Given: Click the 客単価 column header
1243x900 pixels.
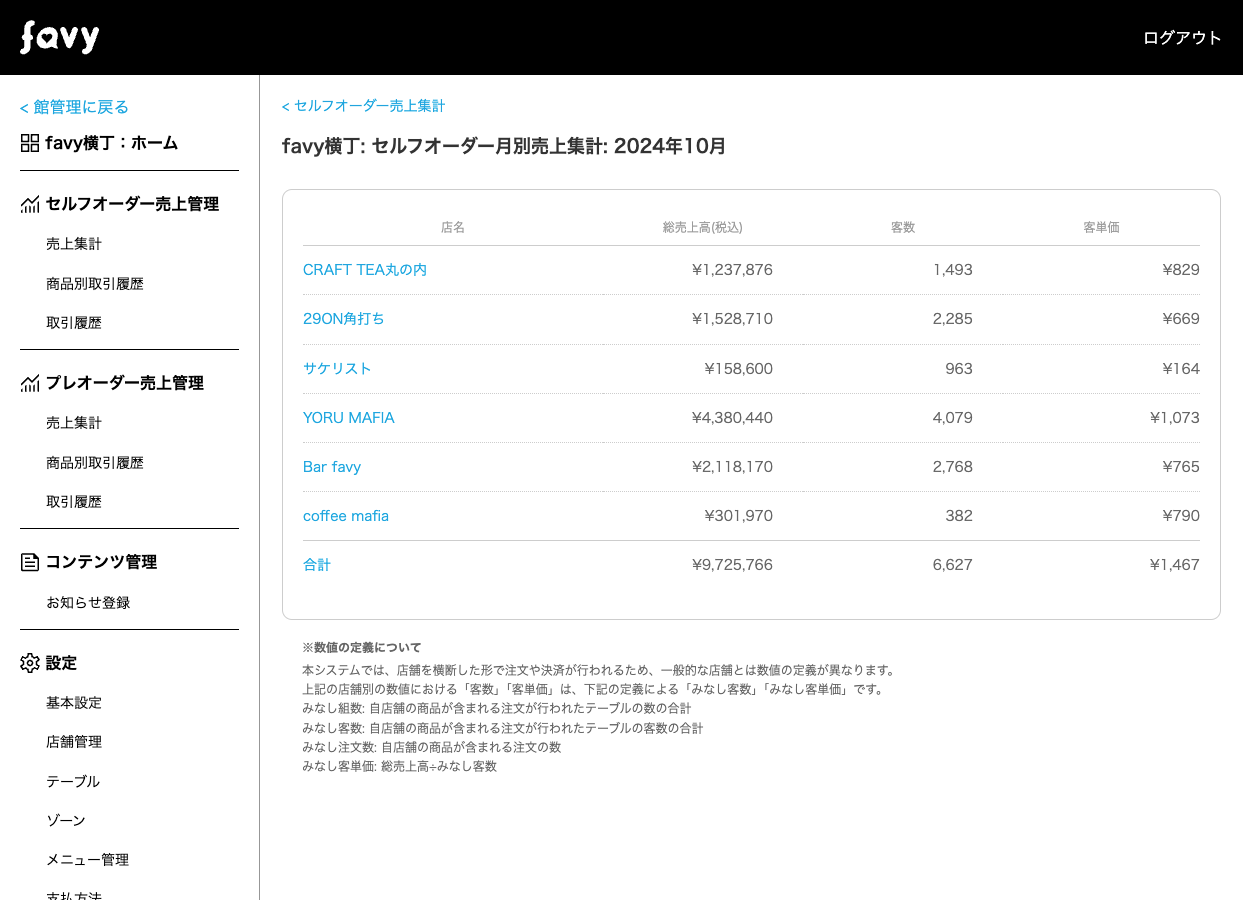Looking at the screenshot, I should pos(1101,228).
